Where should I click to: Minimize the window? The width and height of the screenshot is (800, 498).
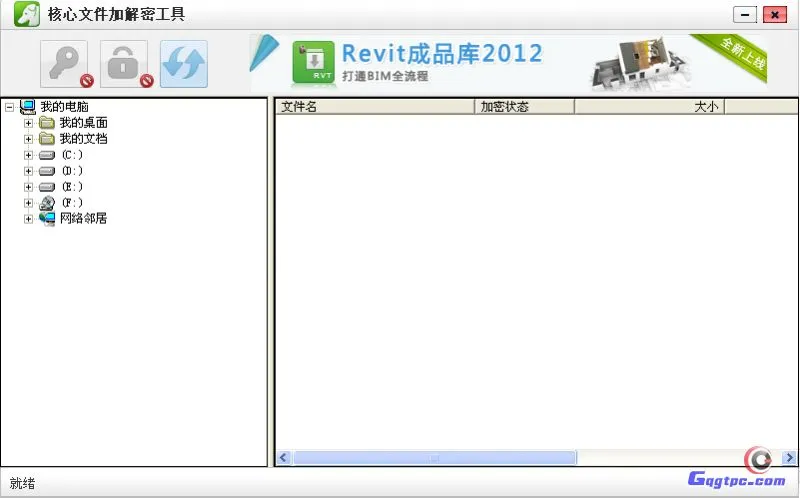pyautogui.click(x=745, y=15)
